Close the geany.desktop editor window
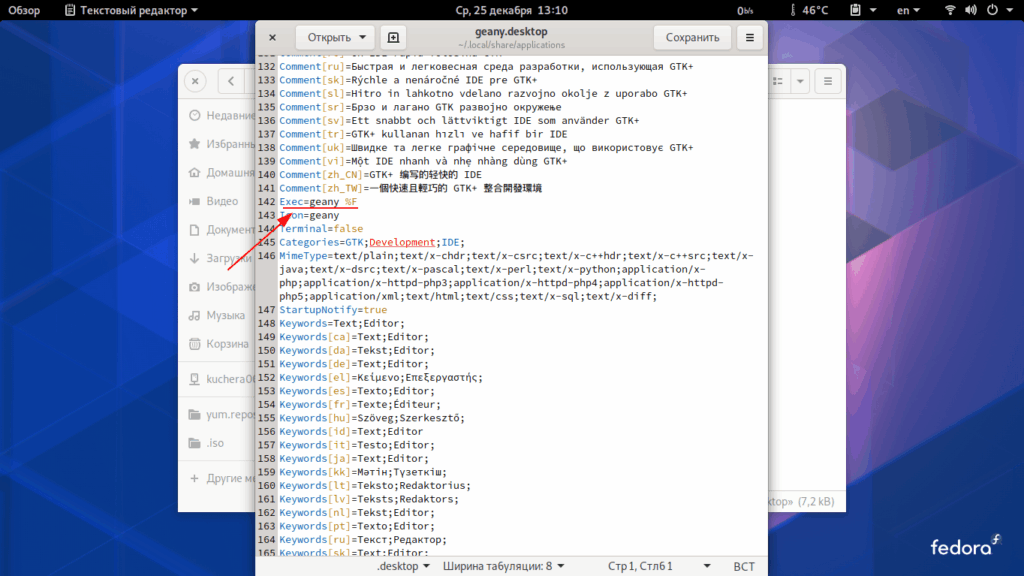This screenshot has width=1024, height=576. tap(272, 37)
